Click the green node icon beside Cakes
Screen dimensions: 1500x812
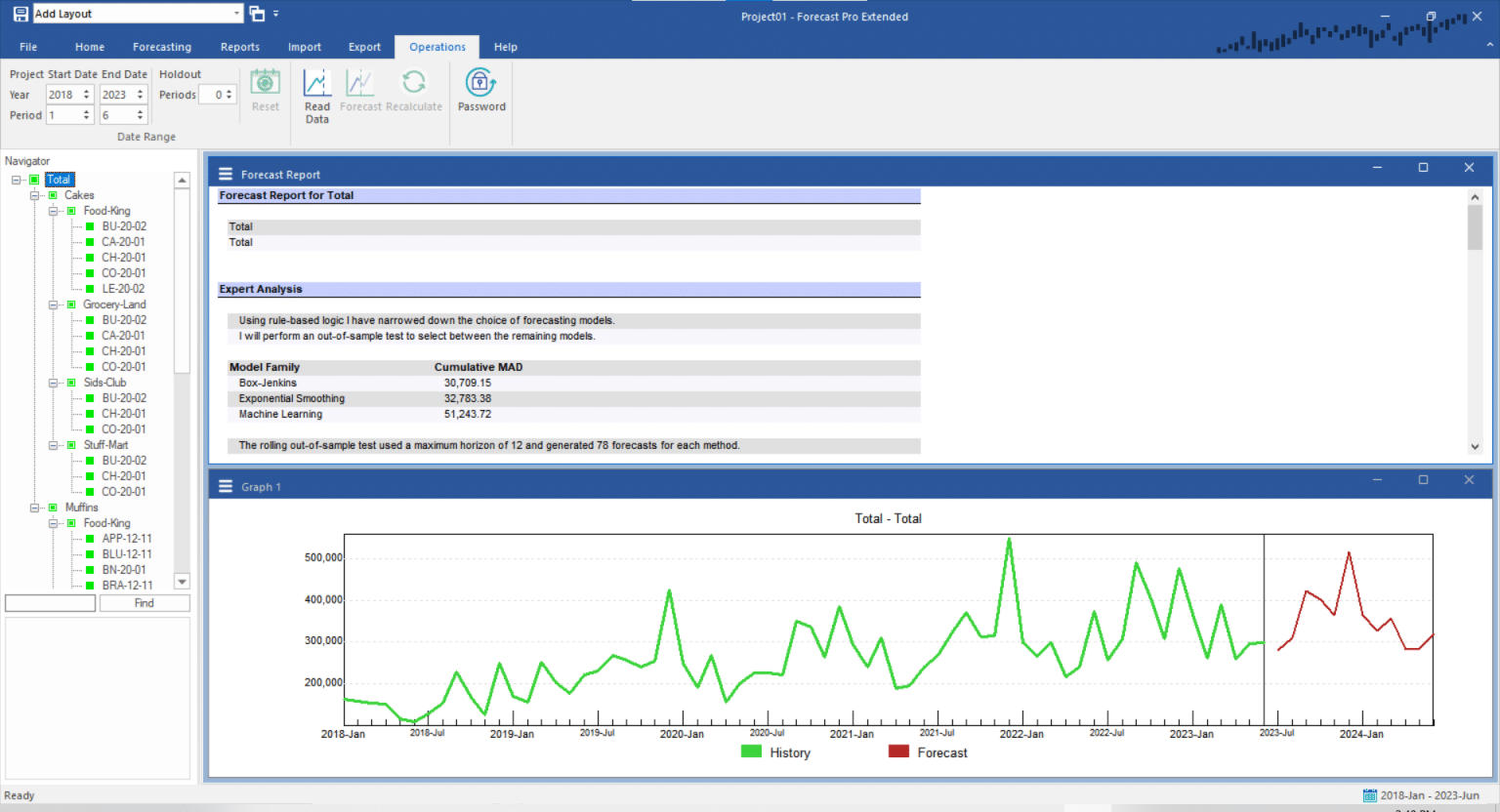pyautogui.click(x=53, y=195)
